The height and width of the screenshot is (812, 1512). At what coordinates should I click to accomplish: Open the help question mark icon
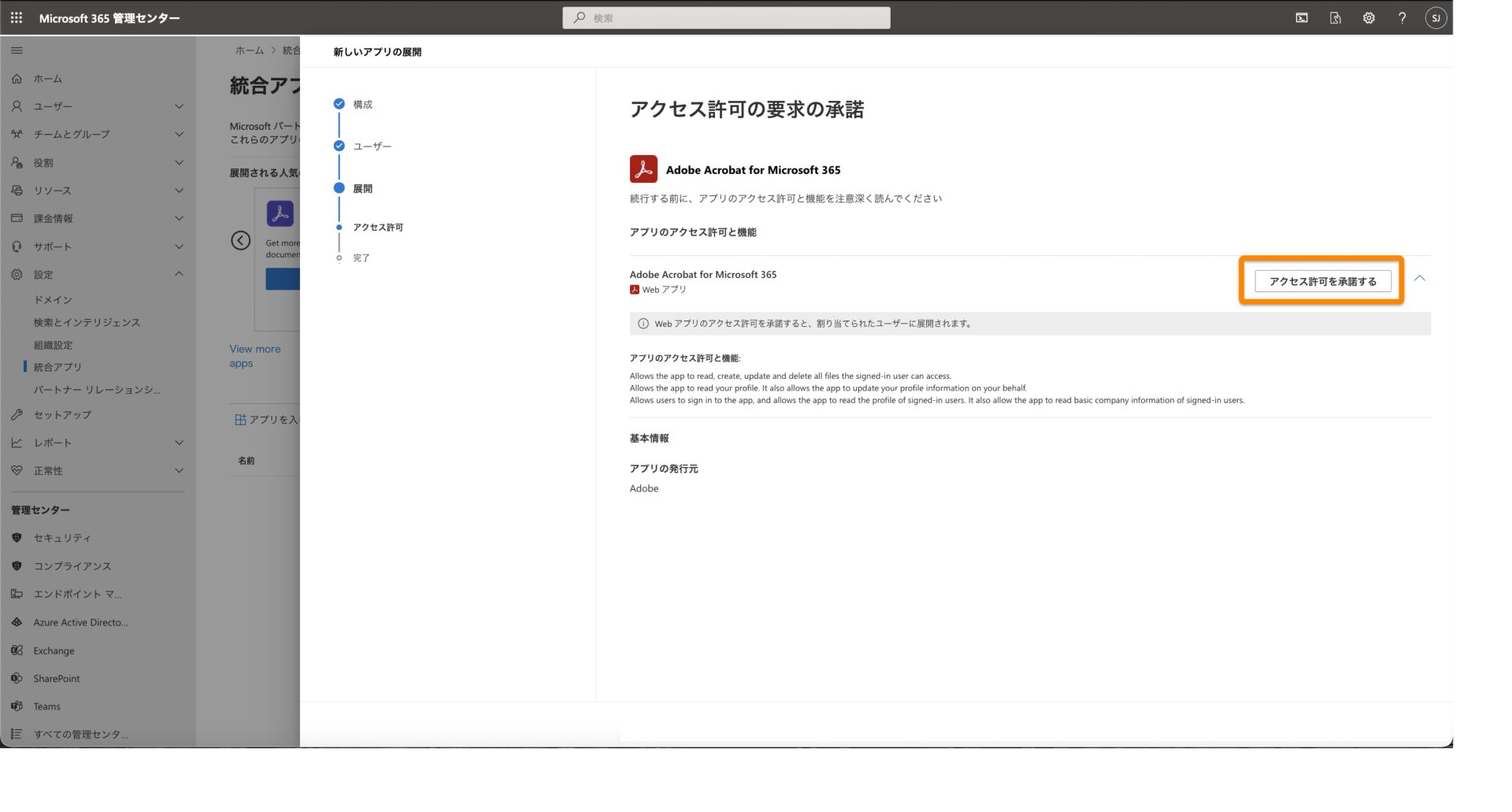click(1402, 17)
